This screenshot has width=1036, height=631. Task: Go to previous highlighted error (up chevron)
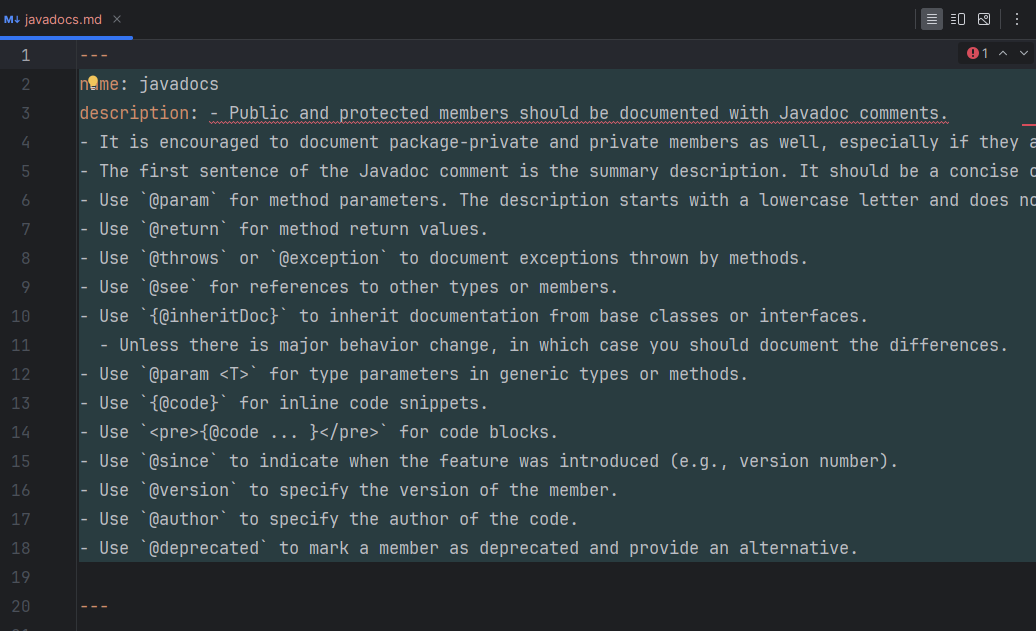1003,54
